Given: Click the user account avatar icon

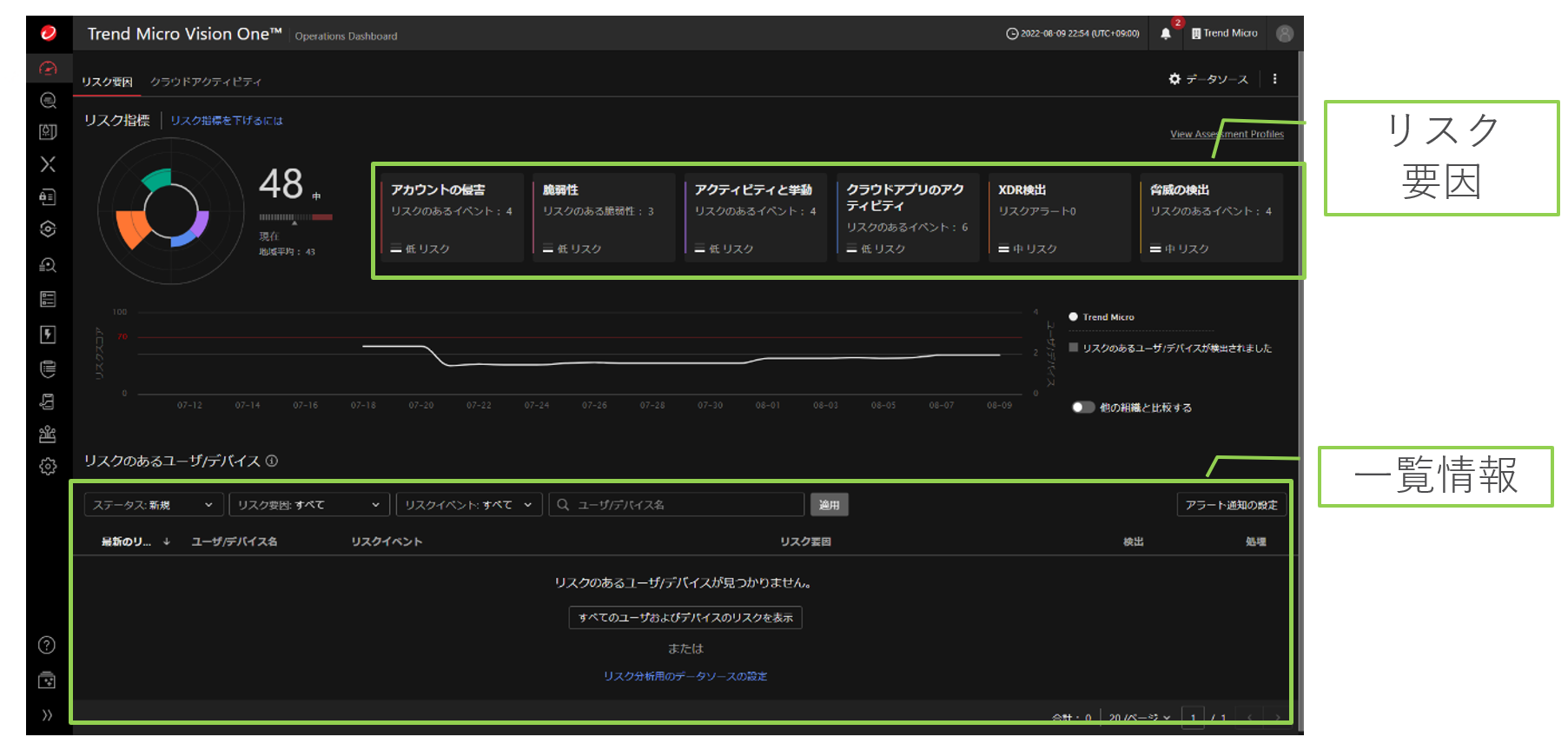Looking at the screenshot, I should click(x=1285, y=34).
